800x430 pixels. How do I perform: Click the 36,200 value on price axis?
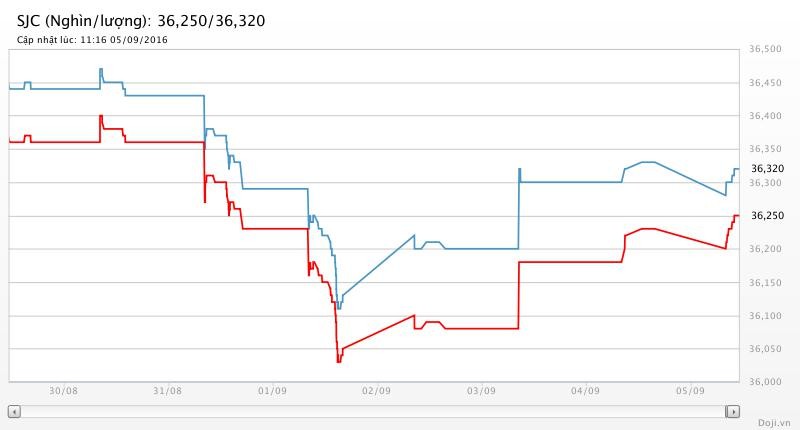coord(764,249)
